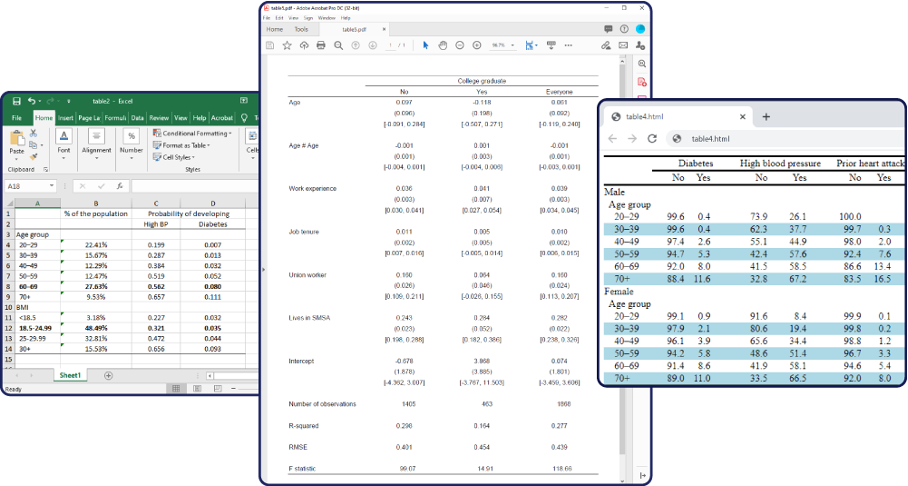Image resolution: width=908 pixels, height=486 pixels.
Task: Open the Tools tab in Acrobat
Action: click(x=301, y=29)
